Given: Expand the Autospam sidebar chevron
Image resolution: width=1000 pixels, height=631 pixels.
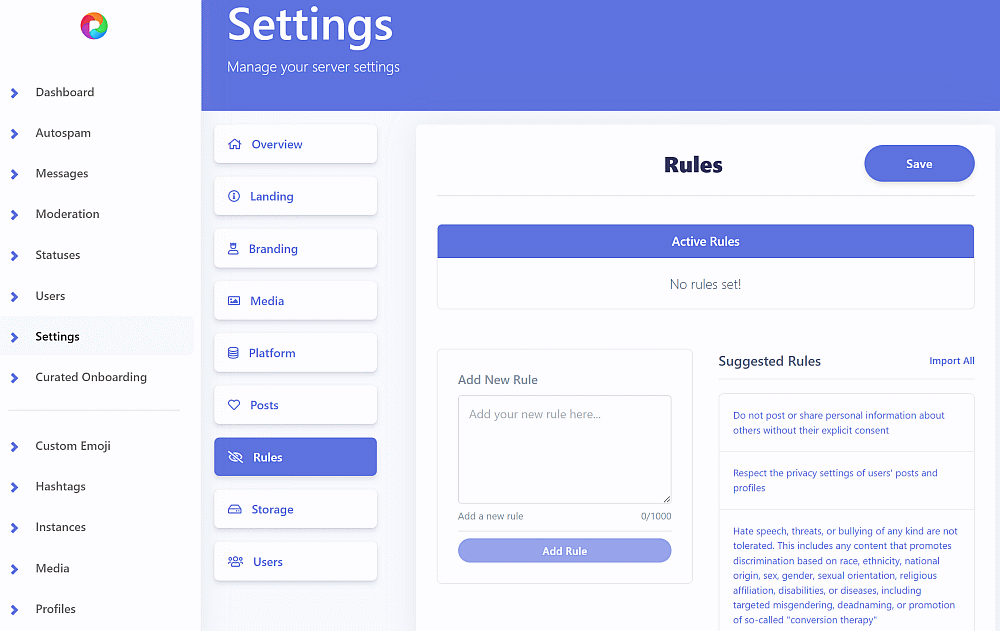Looking at the screenshot, I should 14,133.
